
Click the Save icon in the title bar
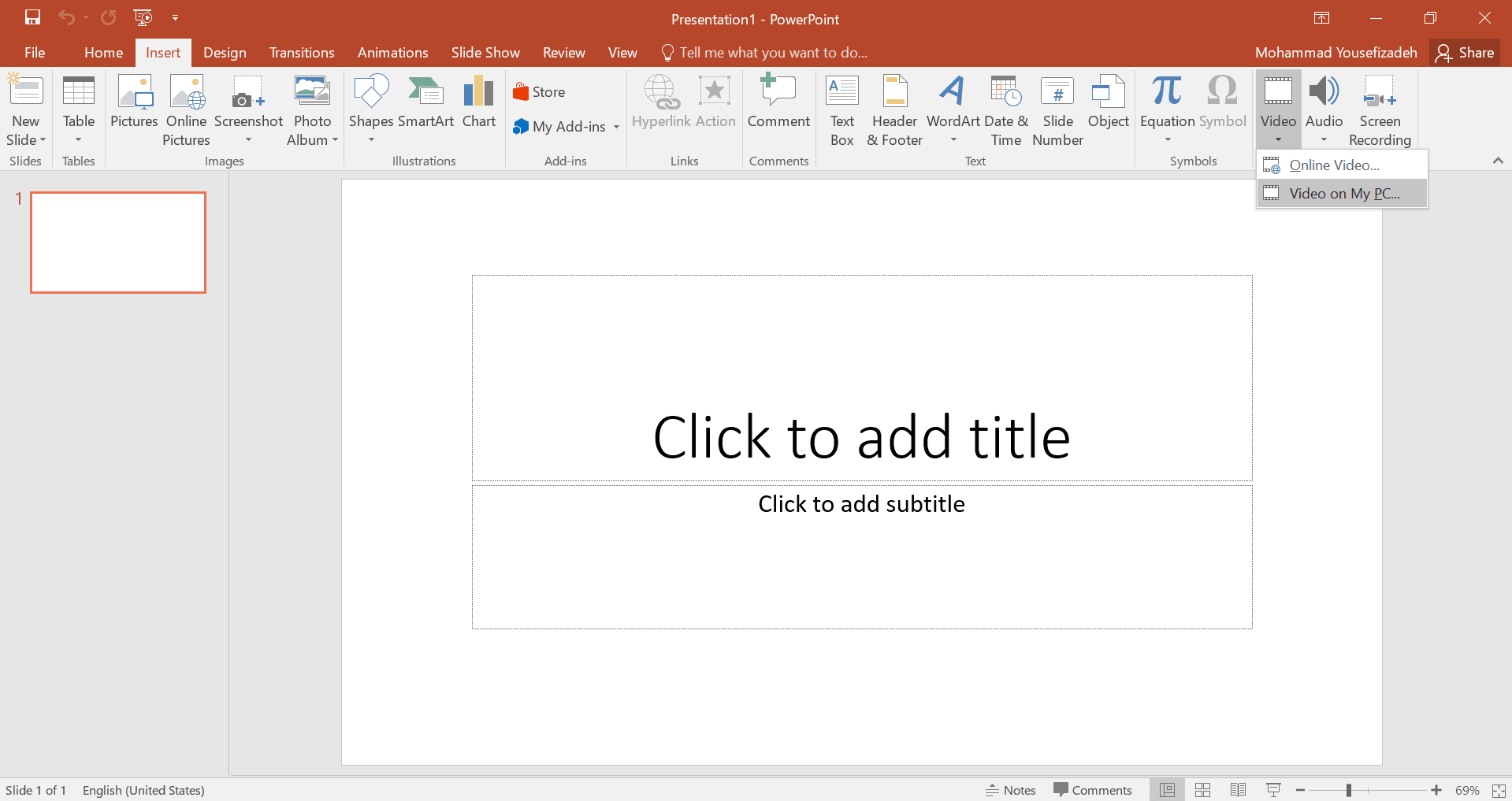[x=32, y=17]
